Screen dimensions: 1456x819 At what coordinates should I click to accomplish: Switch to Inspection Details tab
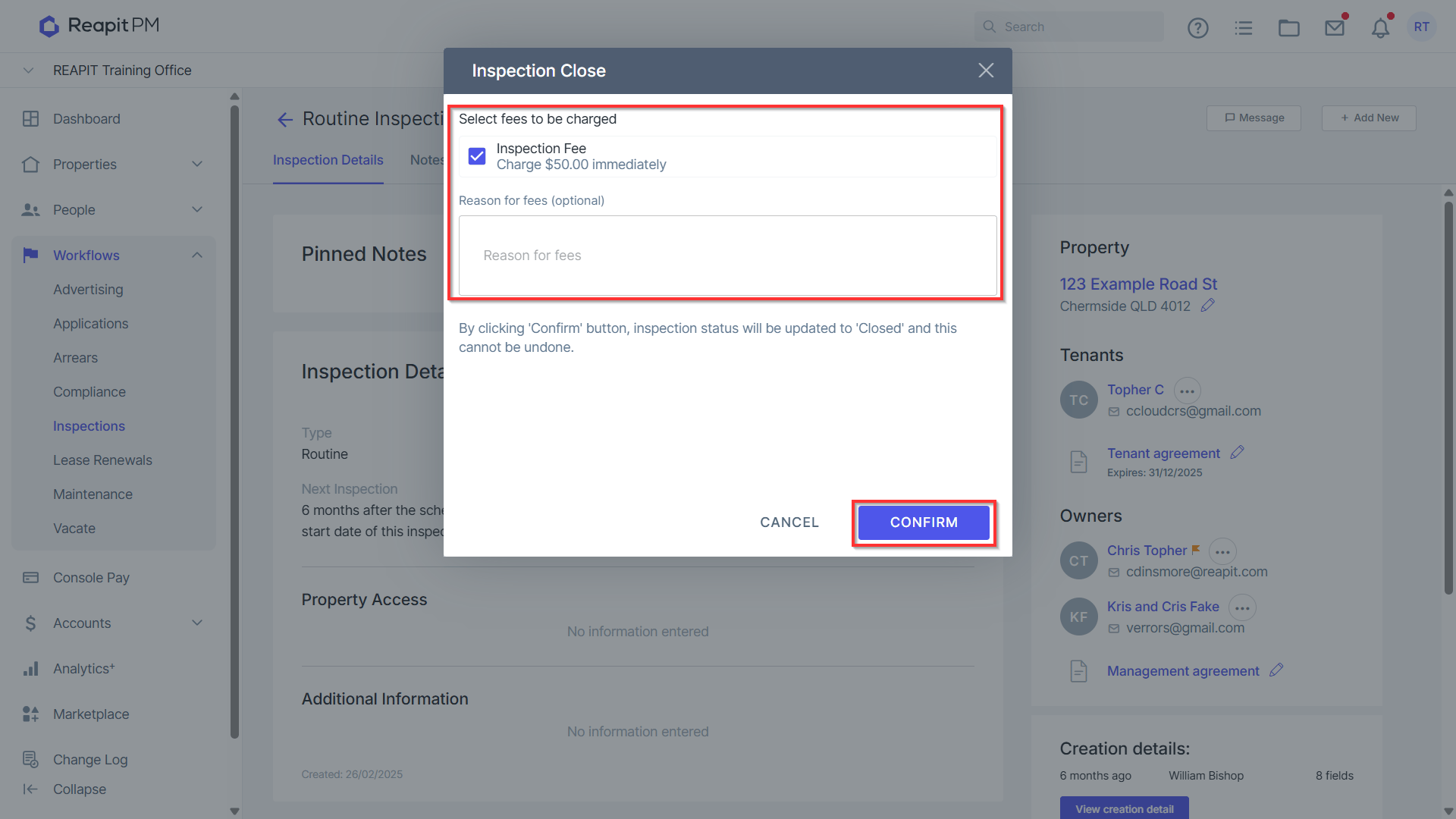pos(328,160)
